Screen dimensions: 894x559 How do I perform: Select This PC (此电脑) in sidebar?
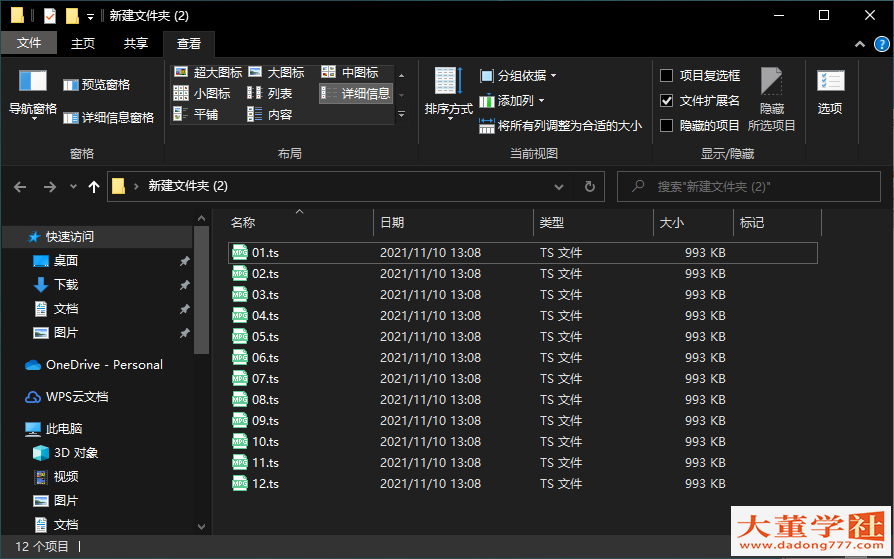click(54, 429)
